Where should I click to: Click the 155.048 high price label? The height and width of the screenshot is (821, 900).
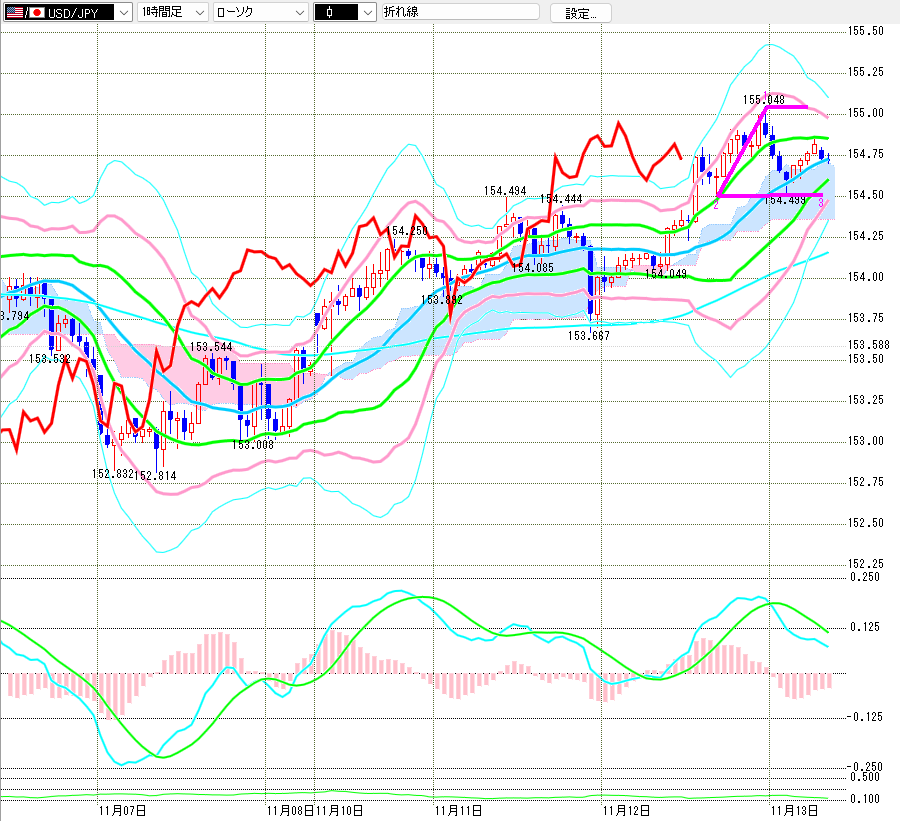tap(763, 100)
